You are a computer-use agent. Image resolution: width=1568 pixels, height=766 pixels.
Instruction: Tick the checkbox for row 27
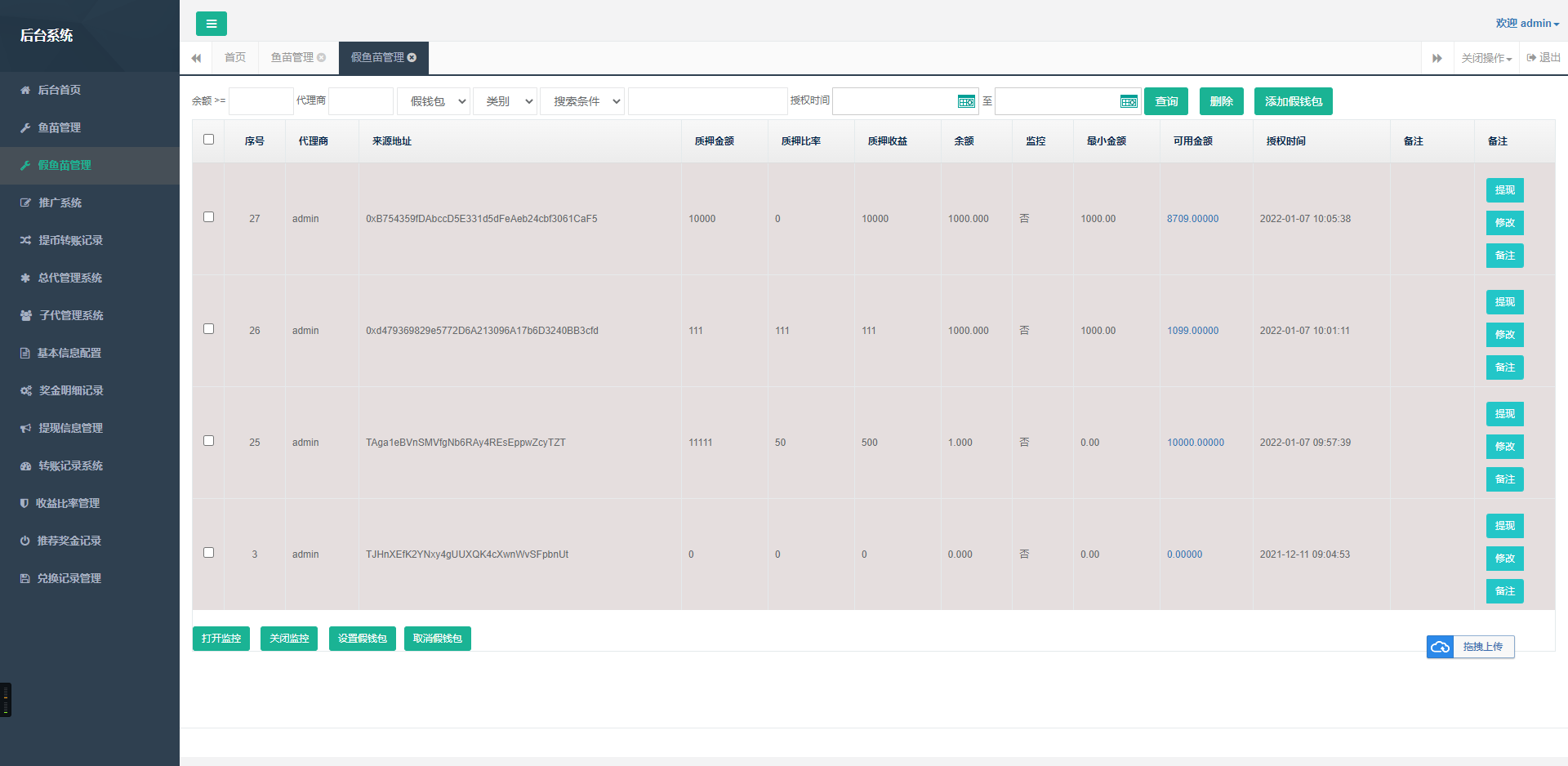209,217
